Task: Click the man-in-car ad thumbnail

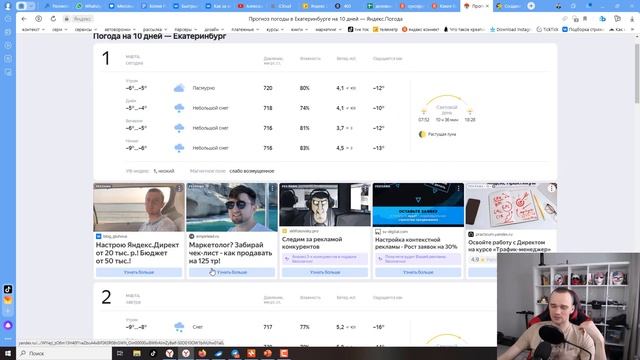Action: [x=139, y=207]
